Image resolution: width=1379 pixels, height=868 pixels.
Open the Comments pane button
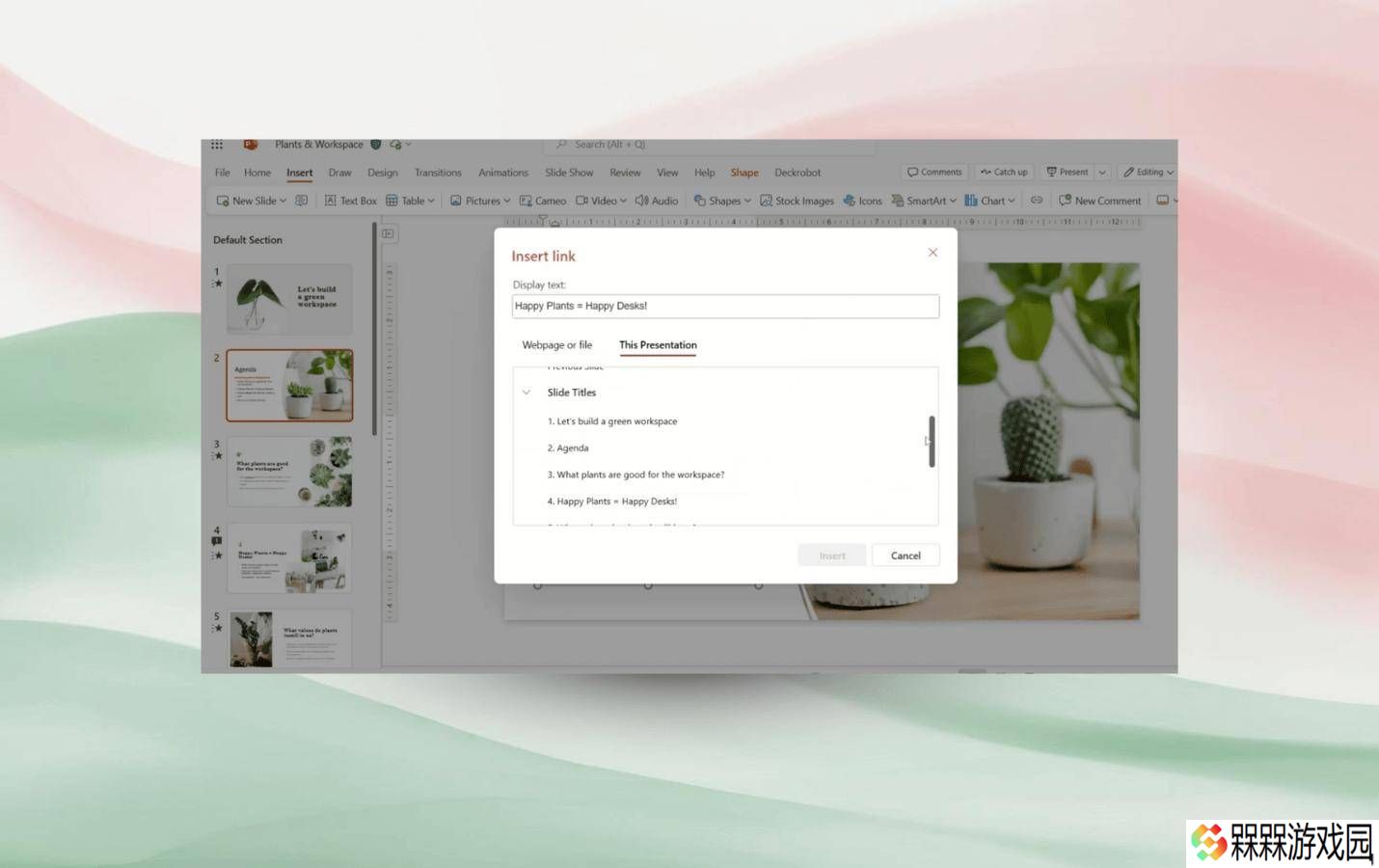pos(934,172)
